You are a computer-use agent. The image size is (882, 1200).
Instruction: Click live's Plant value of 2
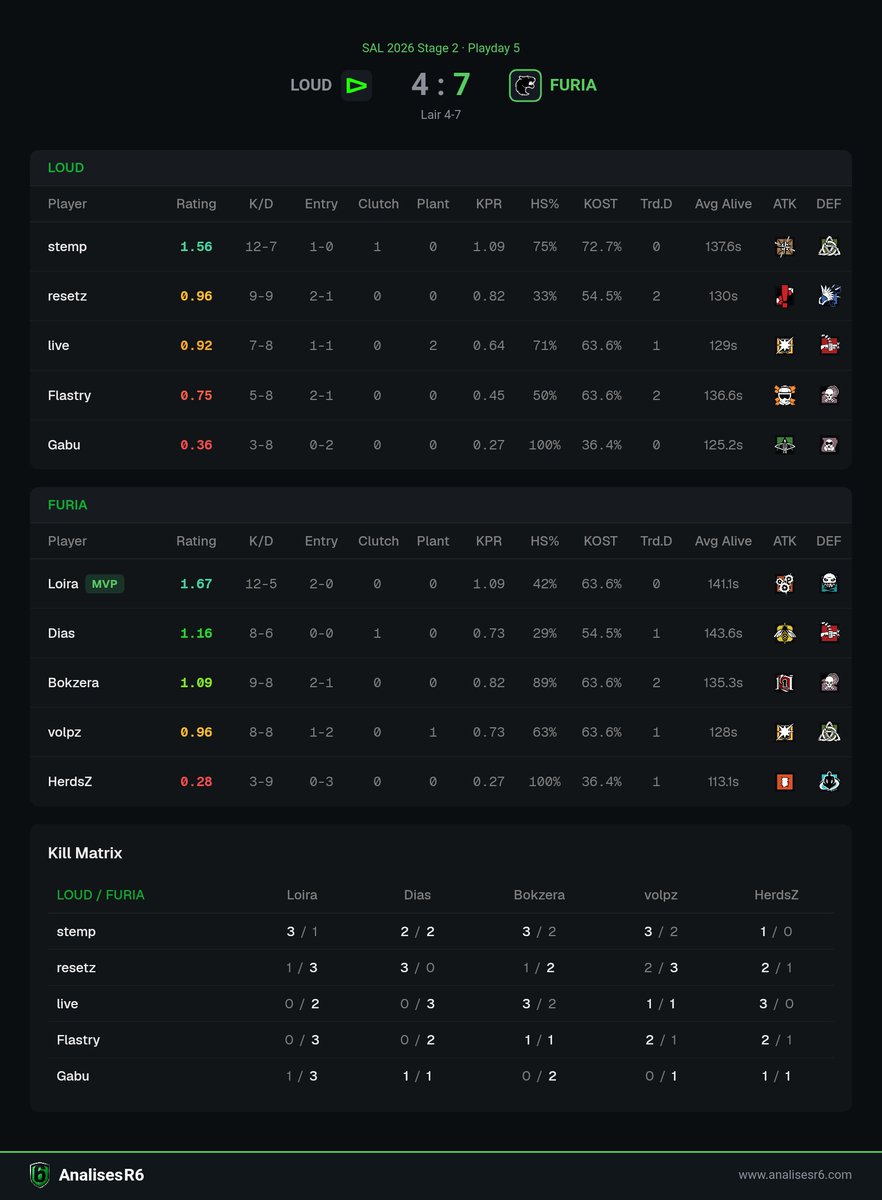tap(433, 346)
